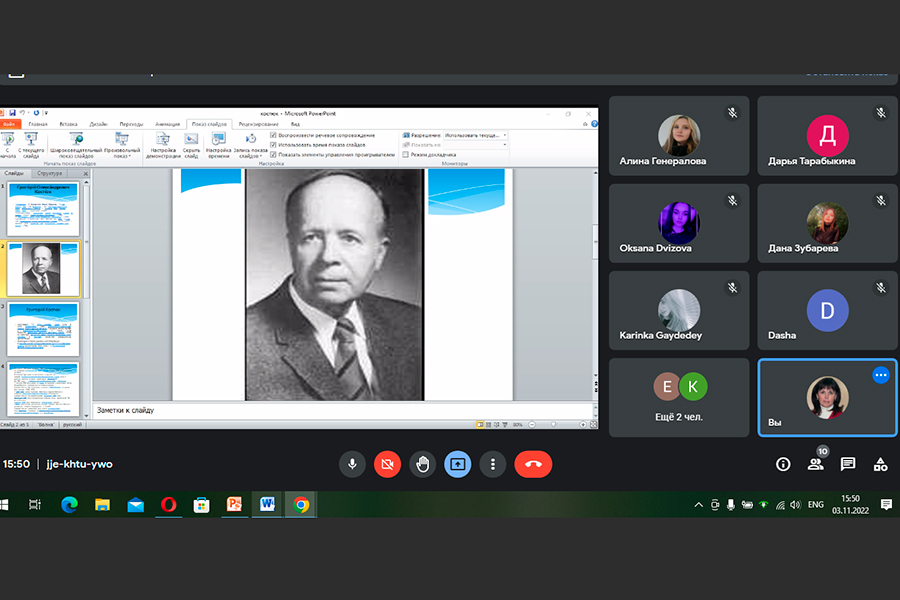Open the 'Разрешение' dropdown
The image size is (900, 600).
point(475,135)
